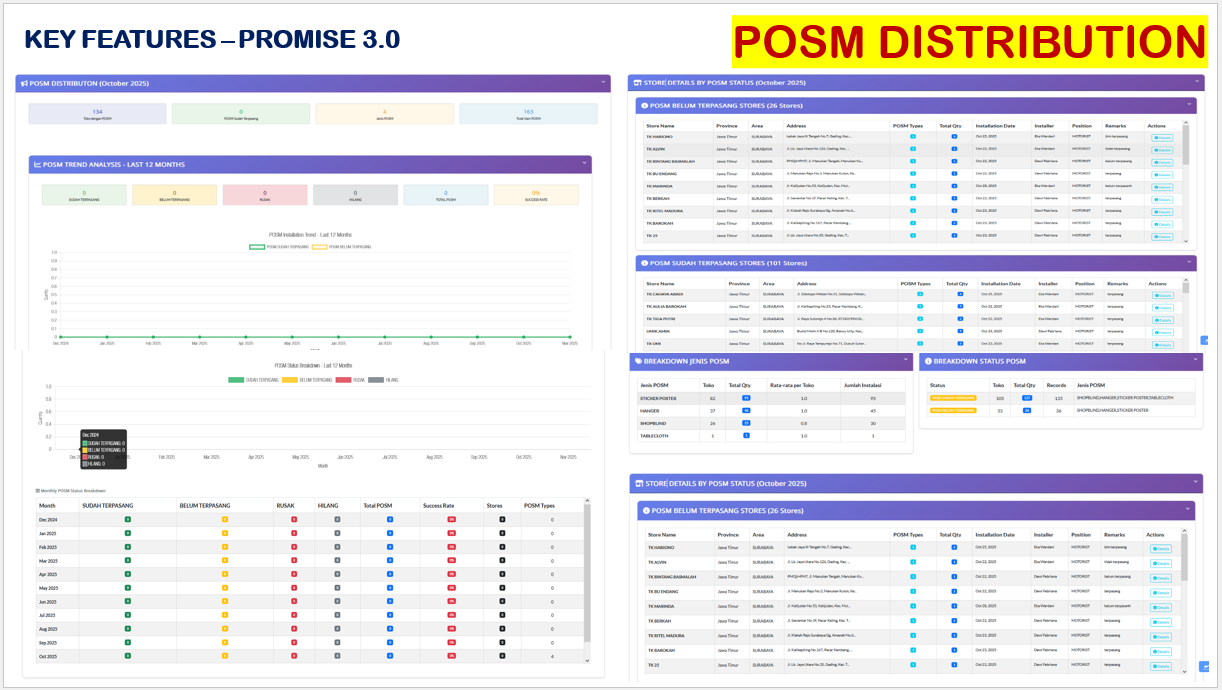Image resolution: width=1222 pixels, height=690 pixels.
Task: Open Details for store TK TIGA PUTRI
Action: (x=1162, y=320)
